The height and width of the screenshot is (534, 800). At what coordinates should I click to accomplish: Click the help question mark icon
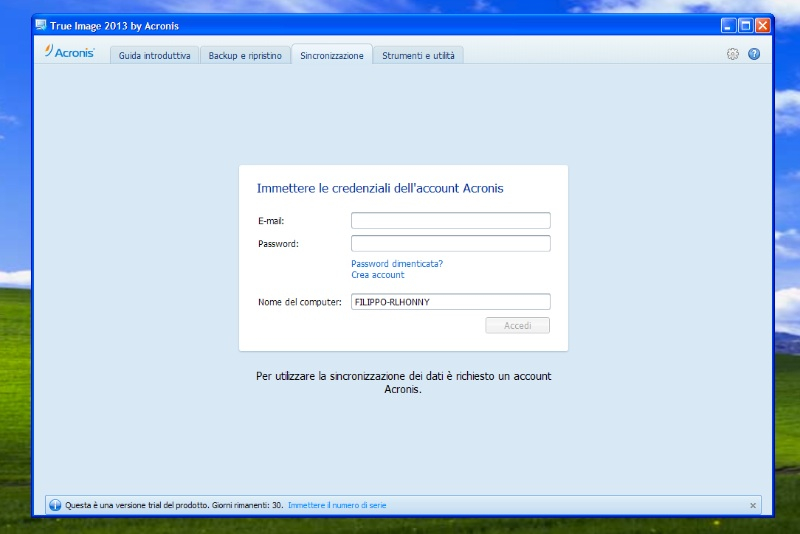pos(754,54)
